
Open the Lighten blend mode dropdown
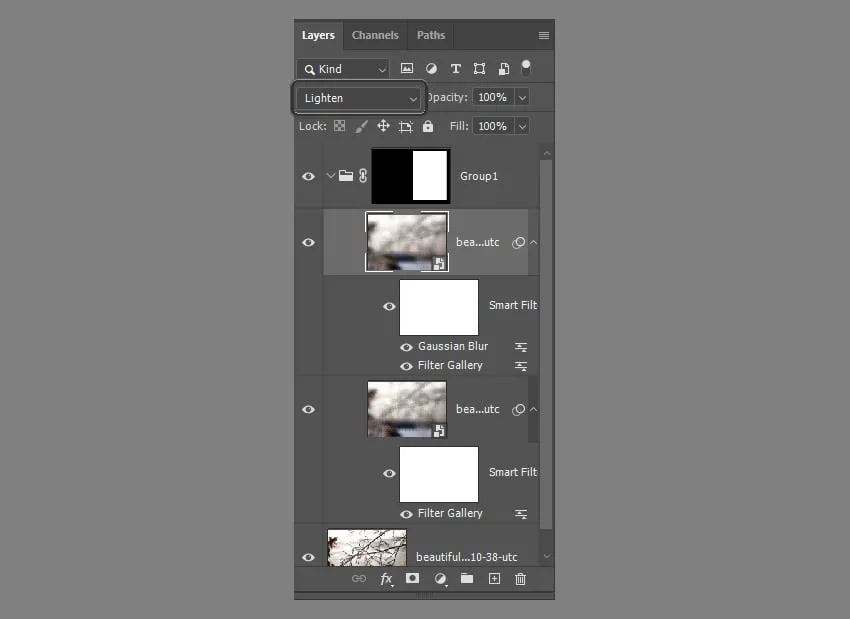[360, 98]
